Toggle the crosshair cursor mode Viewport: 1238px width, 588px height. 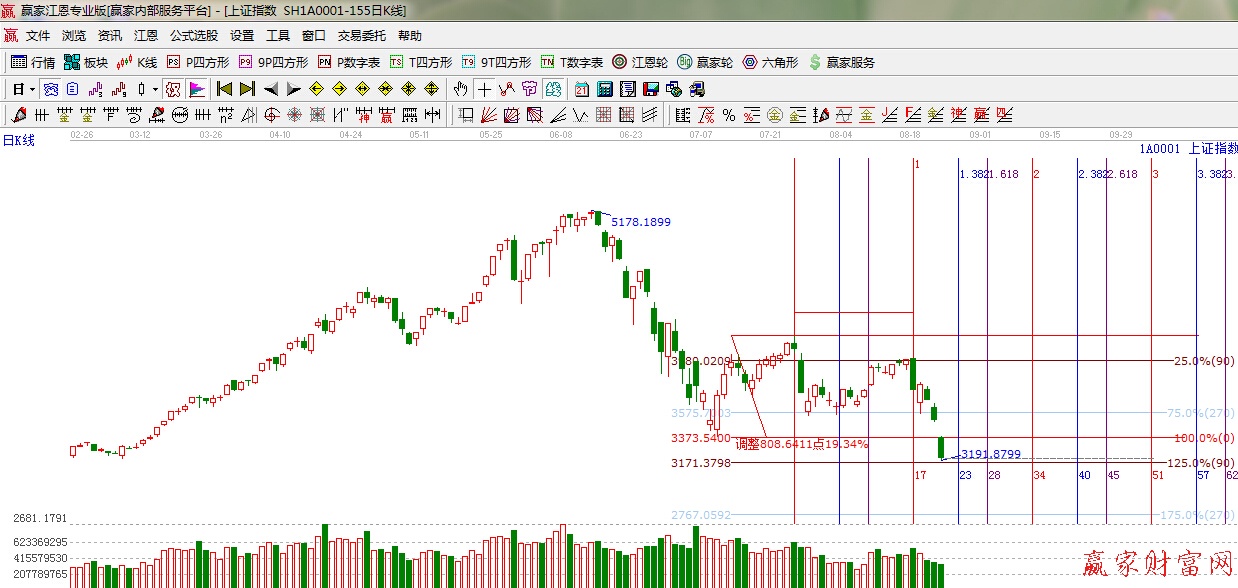pos(484,89)
